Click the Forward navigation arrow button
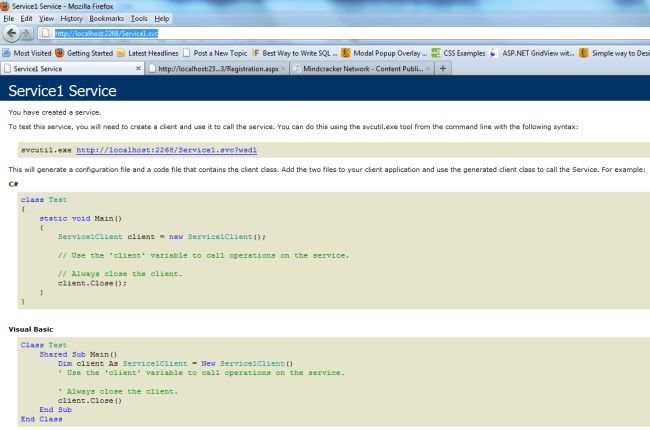Viewport: 650px width, 430px height. tap(26, 34)
